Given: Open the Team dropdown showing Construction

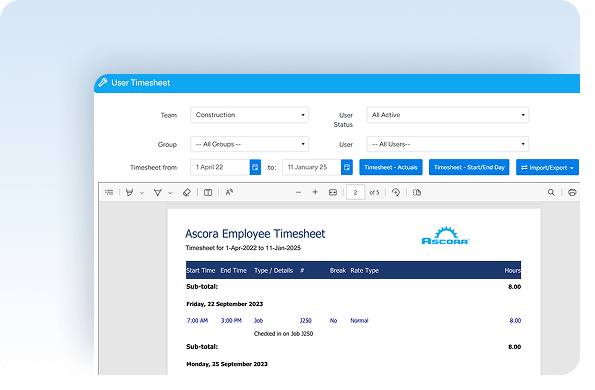Looking at the screenshot, I should point(249,115).
